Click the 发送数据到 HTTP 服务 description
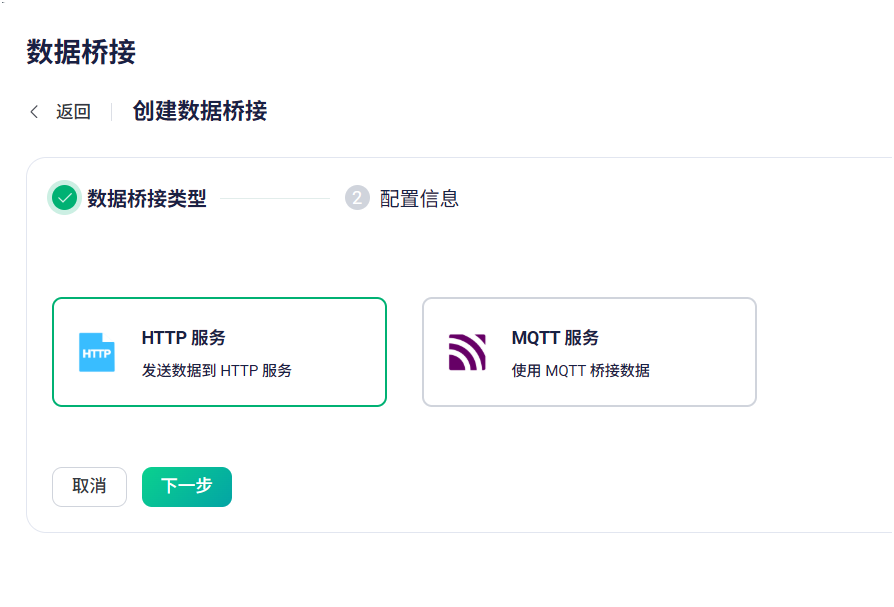This screenshot has height=607, width=894. point(217,370)
